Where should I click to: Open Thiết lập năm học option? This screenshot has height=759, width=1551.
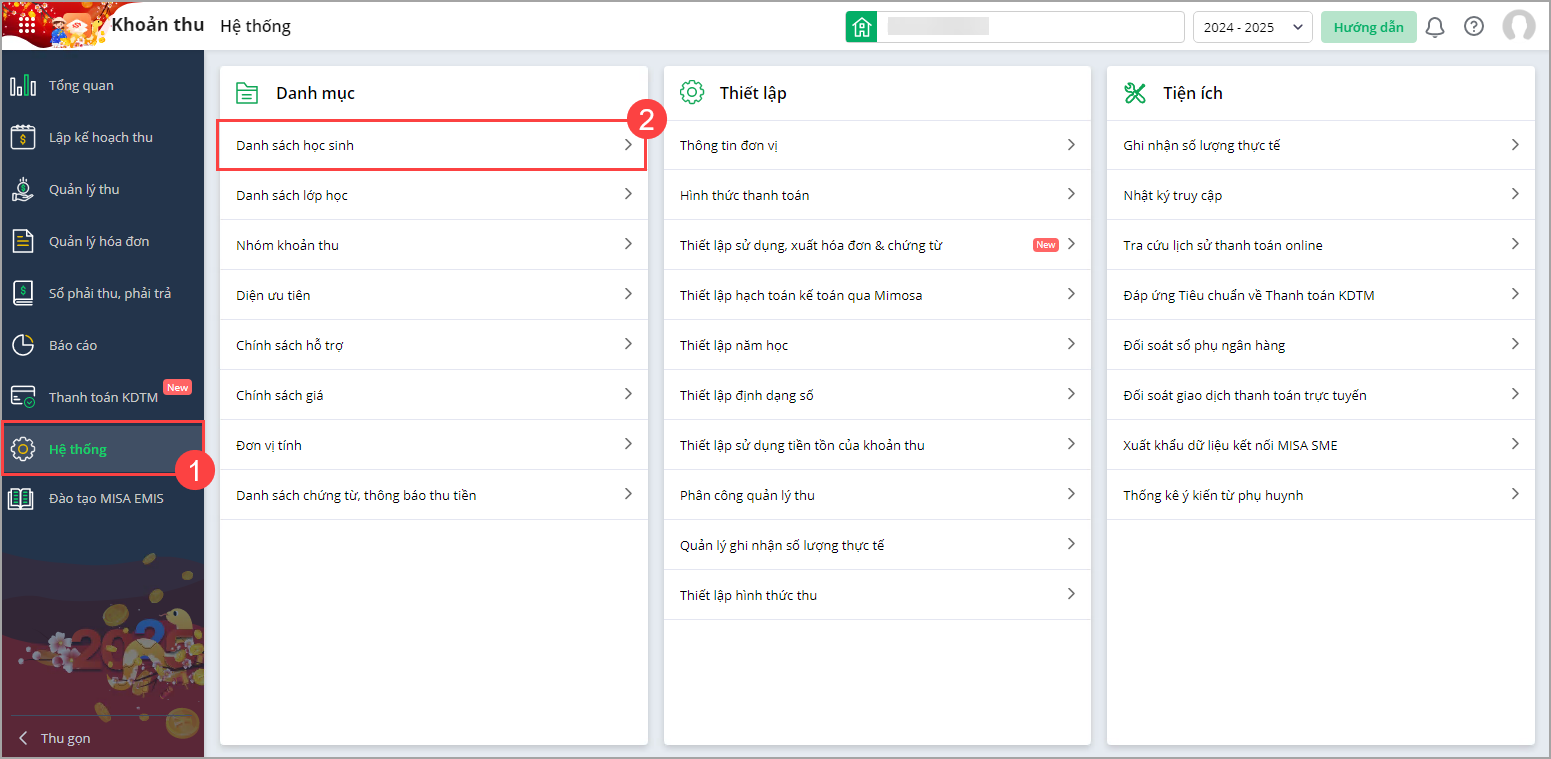pyautogui.click(x=876, y=345)
